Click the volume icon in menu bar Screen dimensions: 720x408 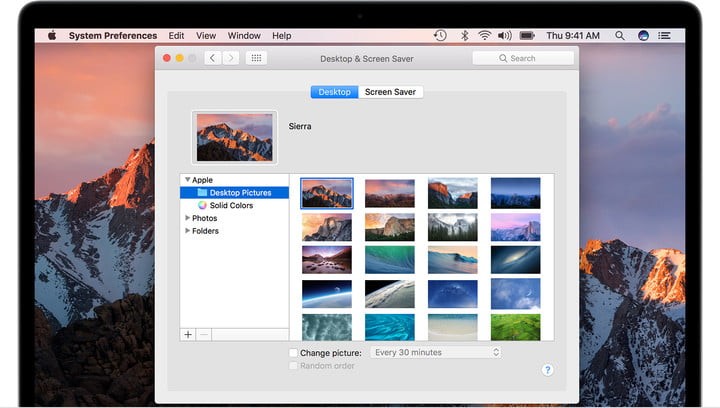tap(505, 35)
